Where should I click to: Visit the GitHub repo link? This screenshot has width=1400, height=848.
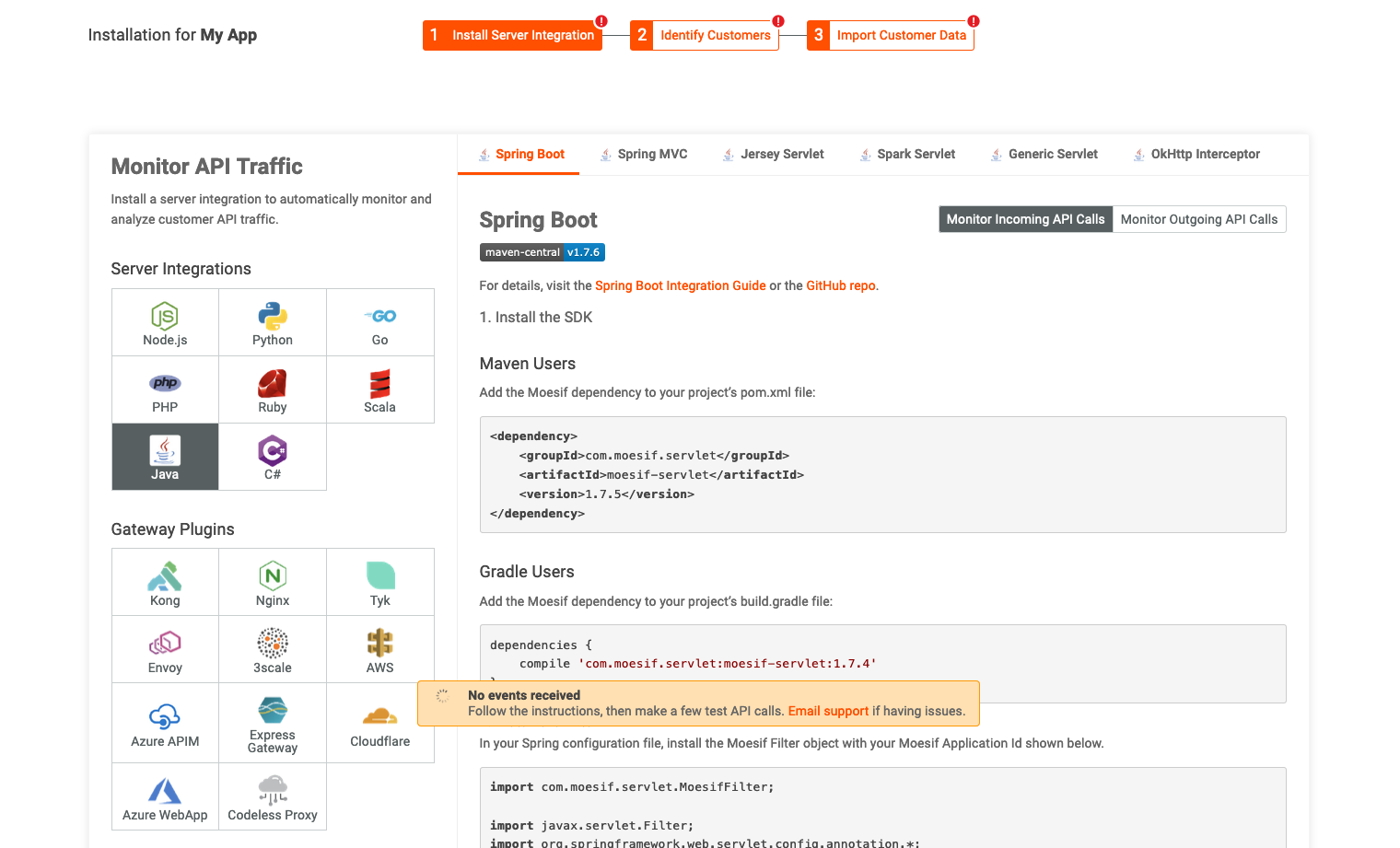[x=840, y=285]
